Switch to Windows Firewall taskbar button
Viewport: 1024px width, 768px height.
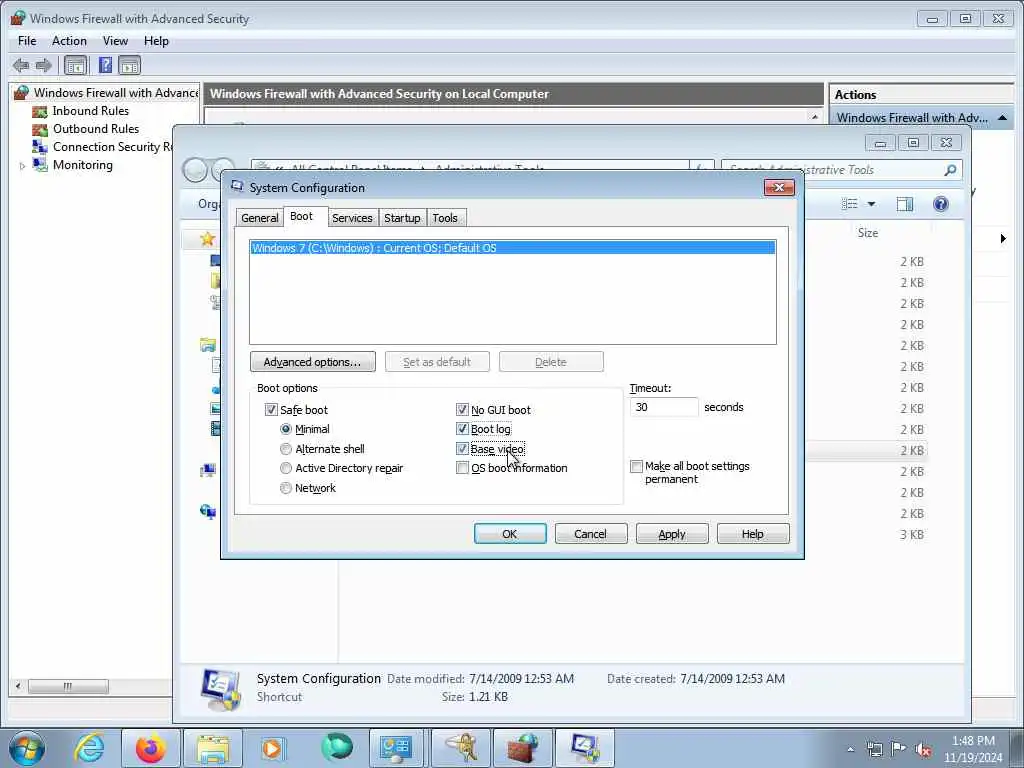pos(521,748)
